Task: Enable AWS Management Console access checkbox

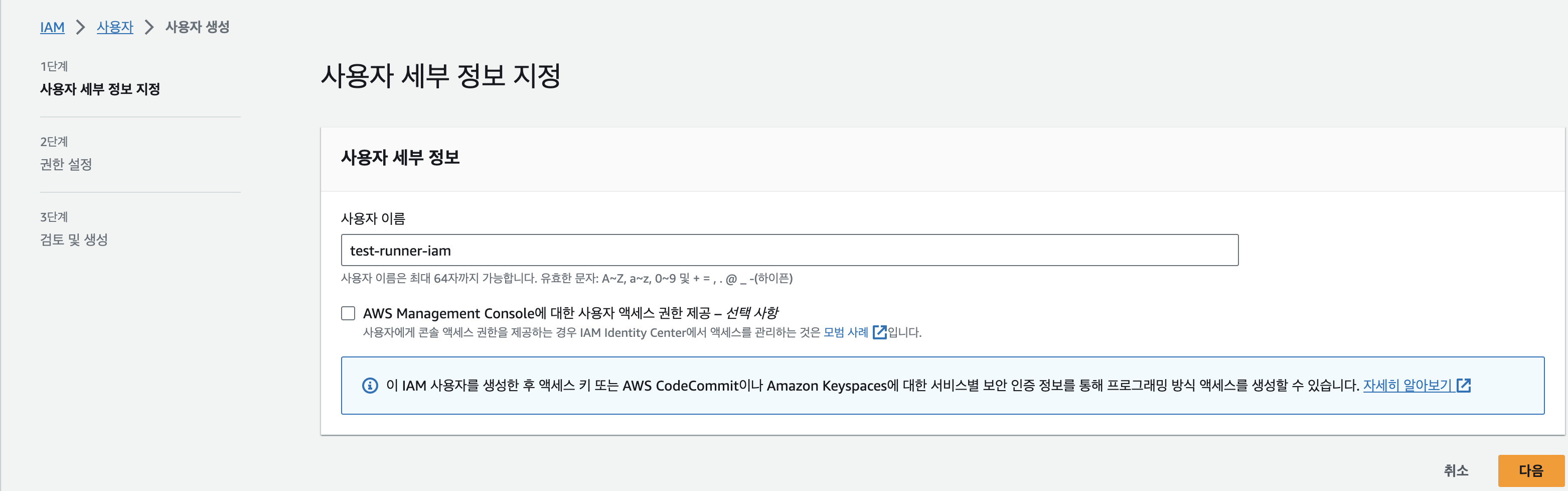Action: click(348, 313)
